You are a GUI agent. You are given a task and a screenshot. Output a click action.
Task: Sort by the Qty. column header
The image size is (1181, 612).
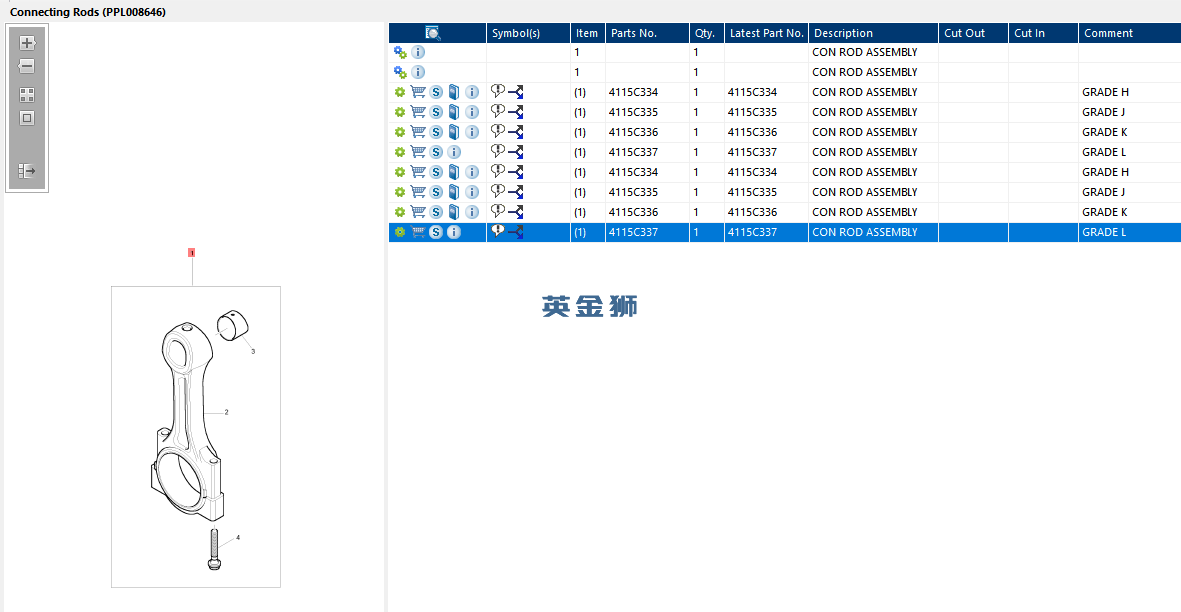[x=706, y=33]
